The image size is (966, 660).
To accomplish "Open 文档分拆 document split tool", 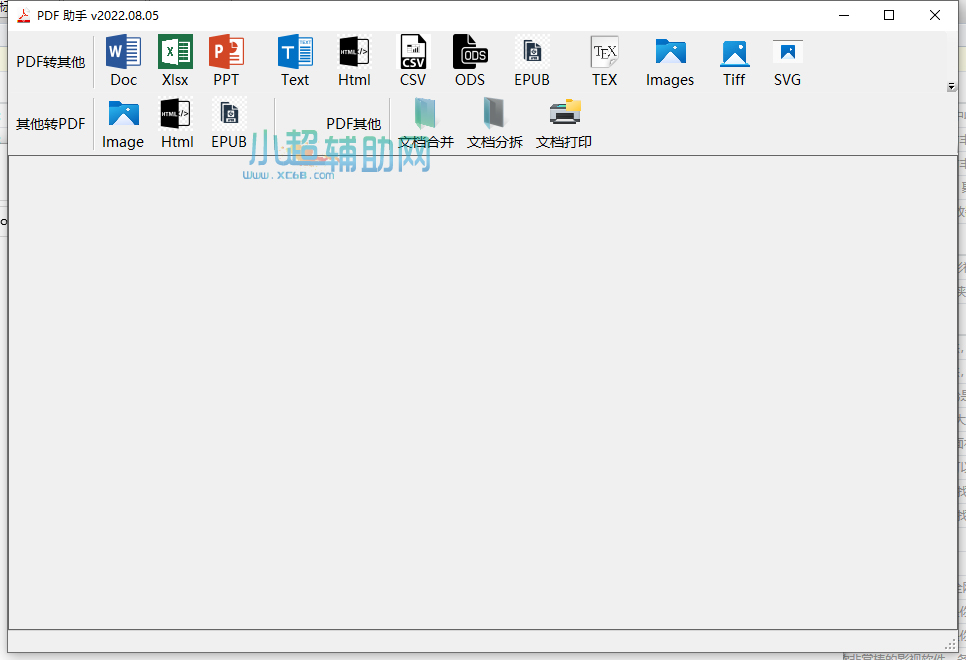I will pos(495,123).
